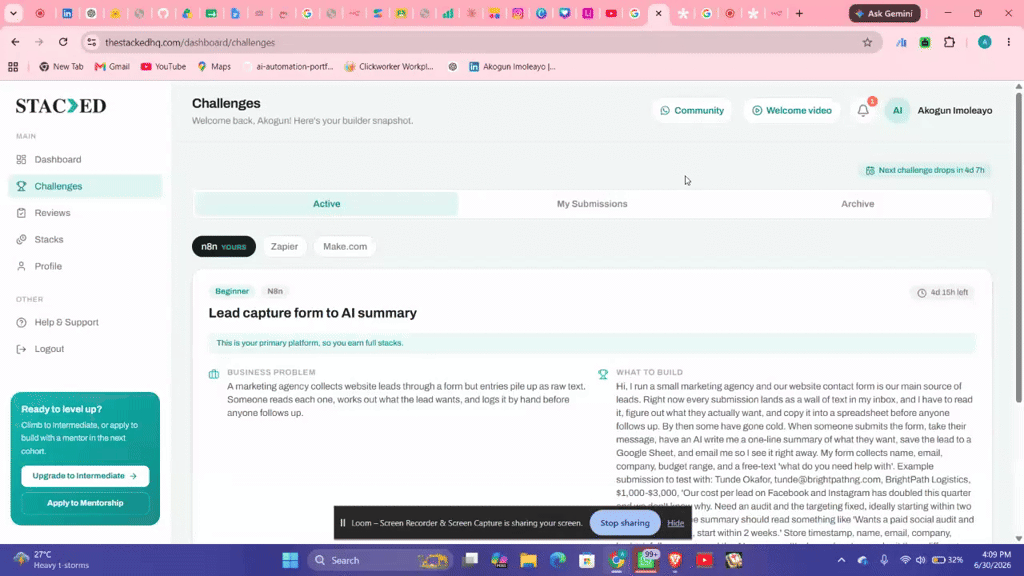Switch to the GitHub browser tab
The height and width of the screenshot is (576, 1024).
[x=163, y=13]
